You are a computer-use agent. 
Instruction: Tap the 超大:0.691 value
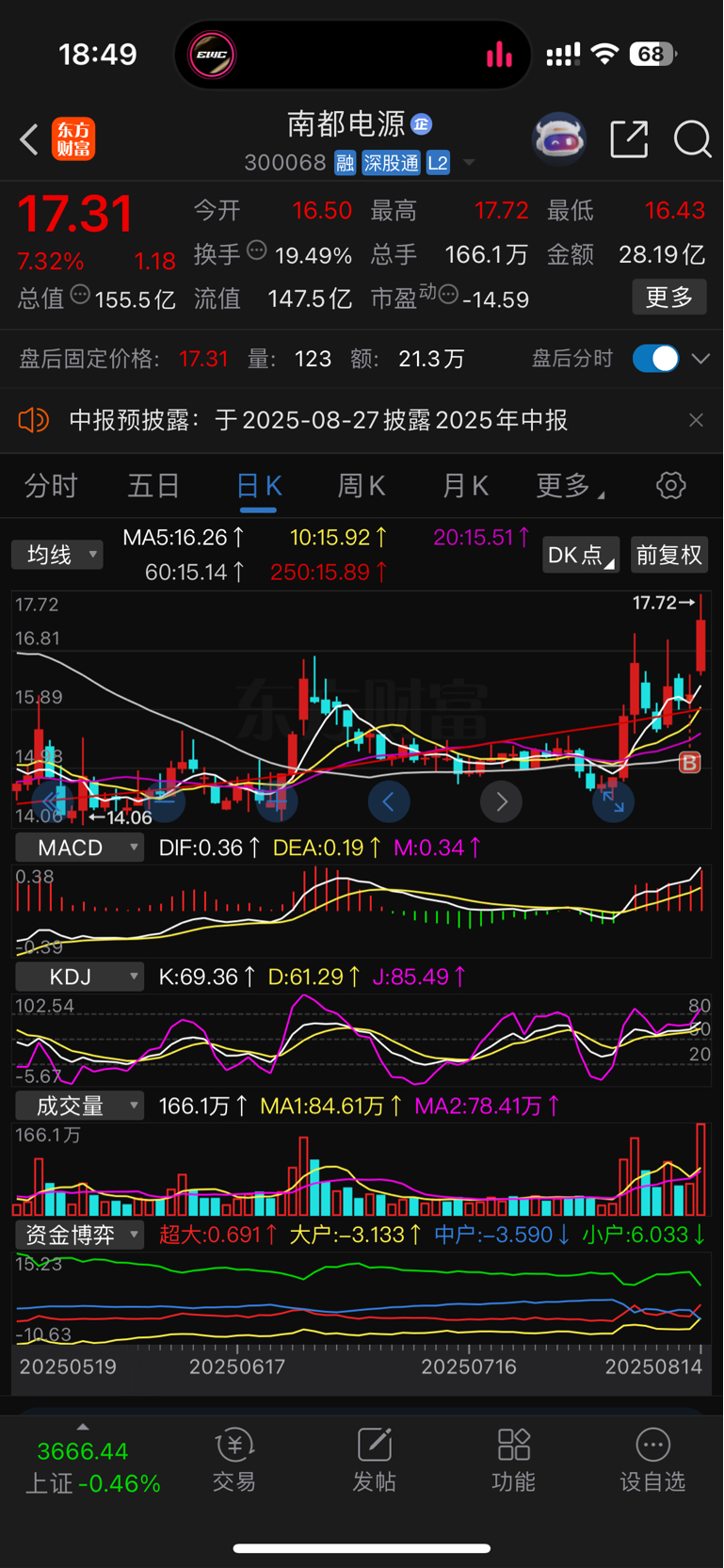(x=218, y=1235)
